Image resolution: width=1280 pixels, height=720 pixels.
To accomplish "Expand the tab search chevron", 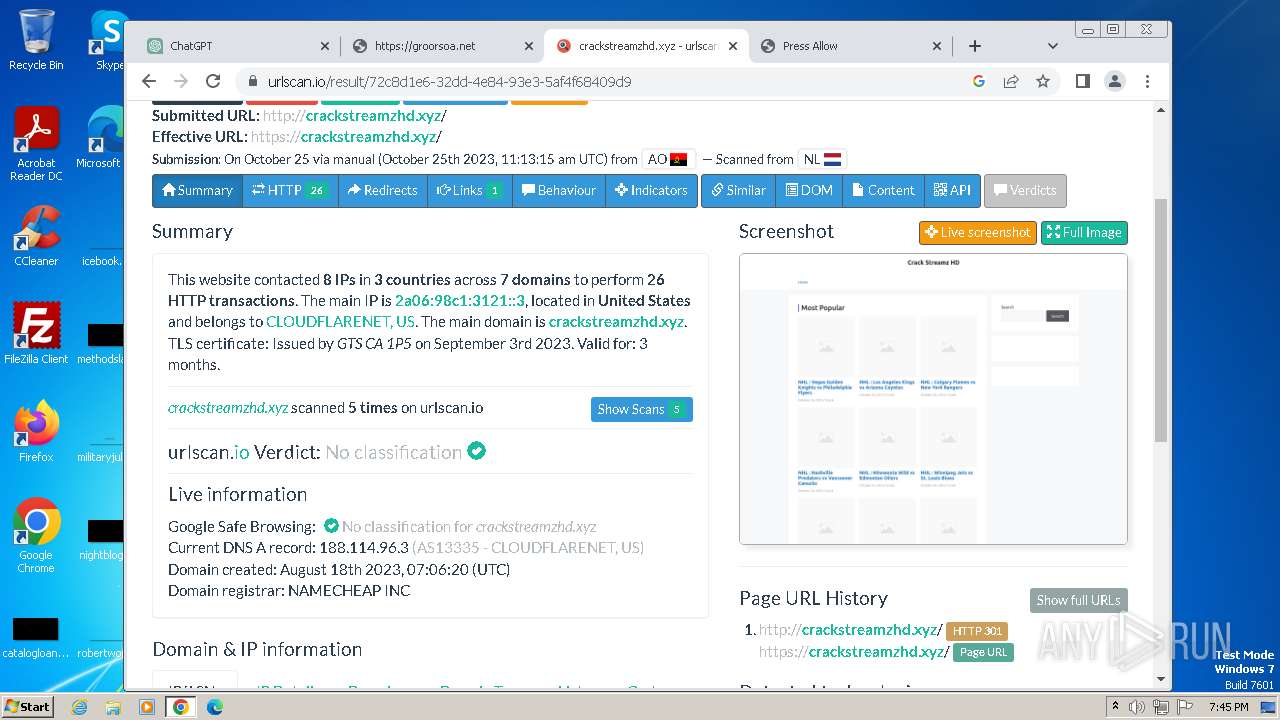I will pyautogui.click(x=1052, y=46).
